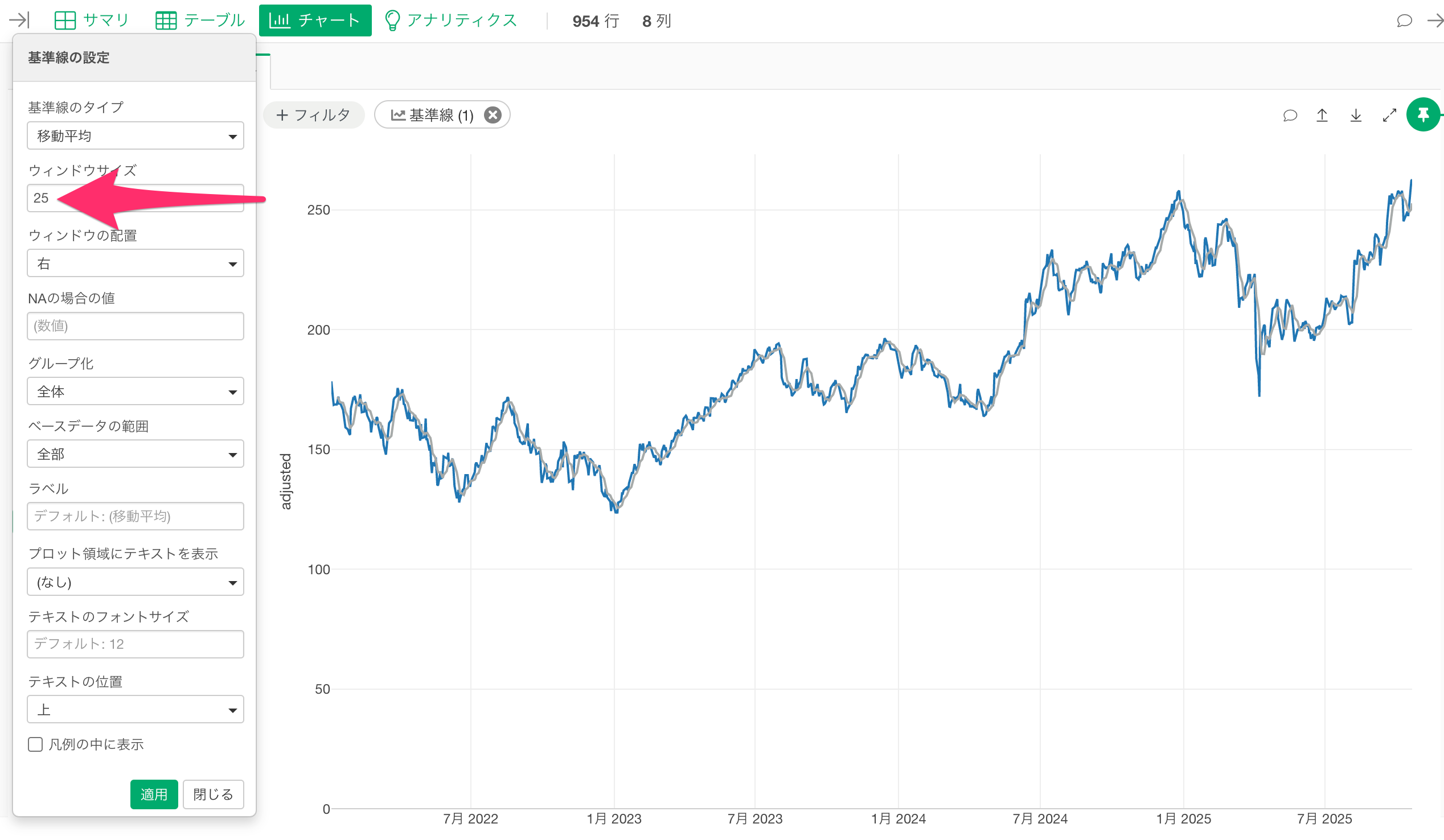The width and height of the screenshot is (1444, 840).
Task: Click the 閉じる button
Action: (212, 794)
